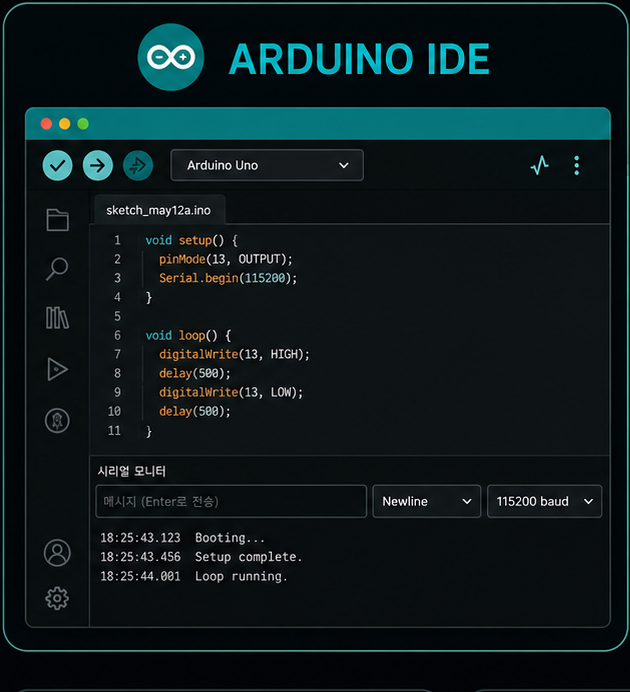The image size is (630, 692).
Task: Open the Serial Plotter waveform icon
Action: (540, 165)
